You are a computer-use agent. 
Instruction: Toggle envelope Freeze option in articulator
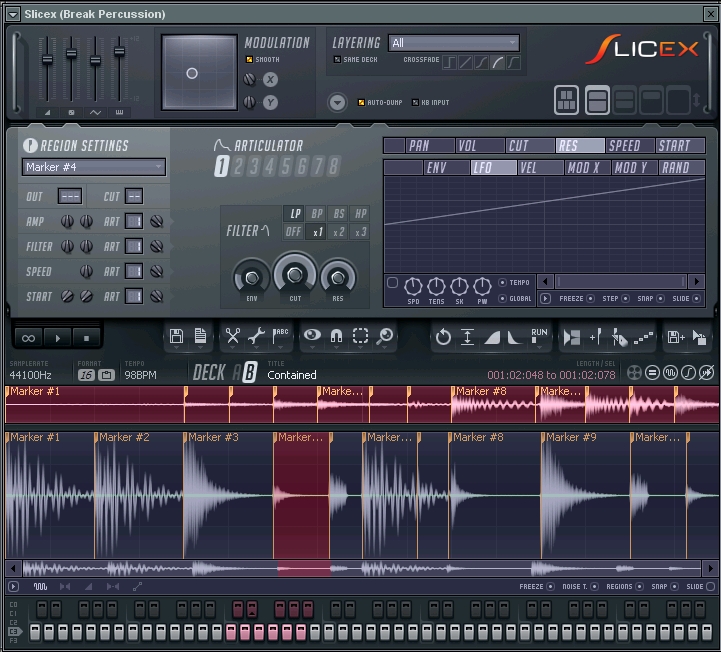coord(590,298)
